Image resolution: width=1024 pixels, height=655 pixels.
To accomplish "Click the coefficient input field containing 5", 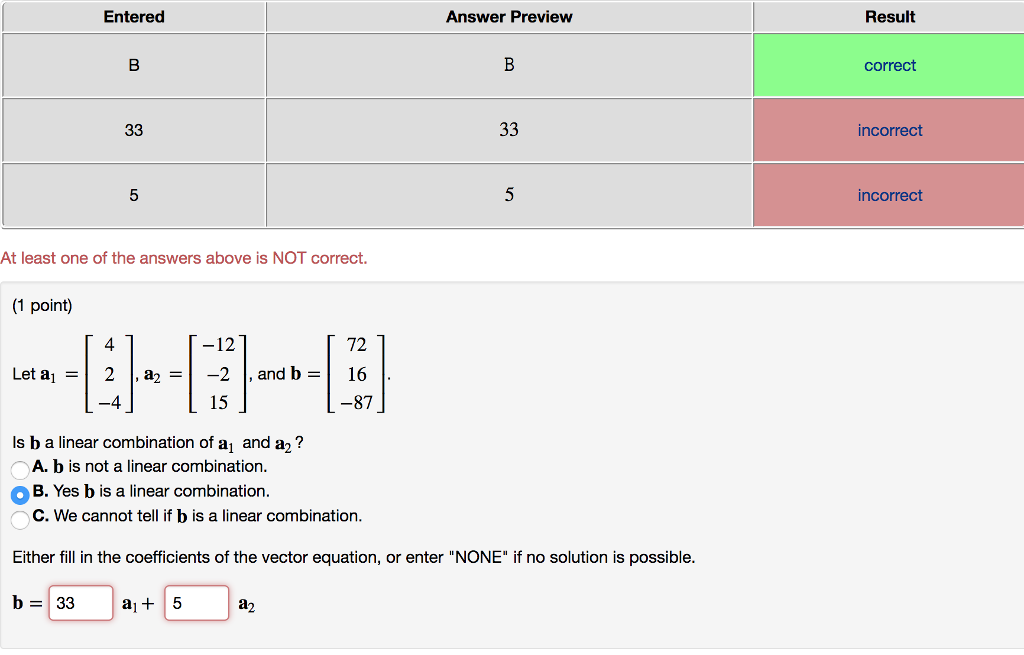I will click(196, 602).
